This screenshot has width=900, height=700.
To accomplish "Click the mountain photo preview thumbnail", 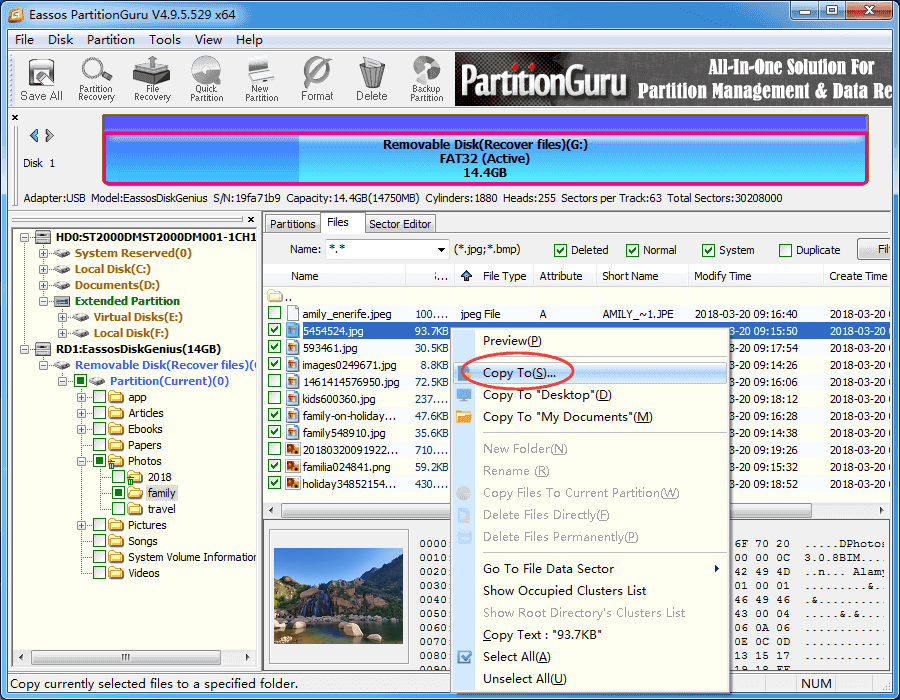I will pos(339,596).
